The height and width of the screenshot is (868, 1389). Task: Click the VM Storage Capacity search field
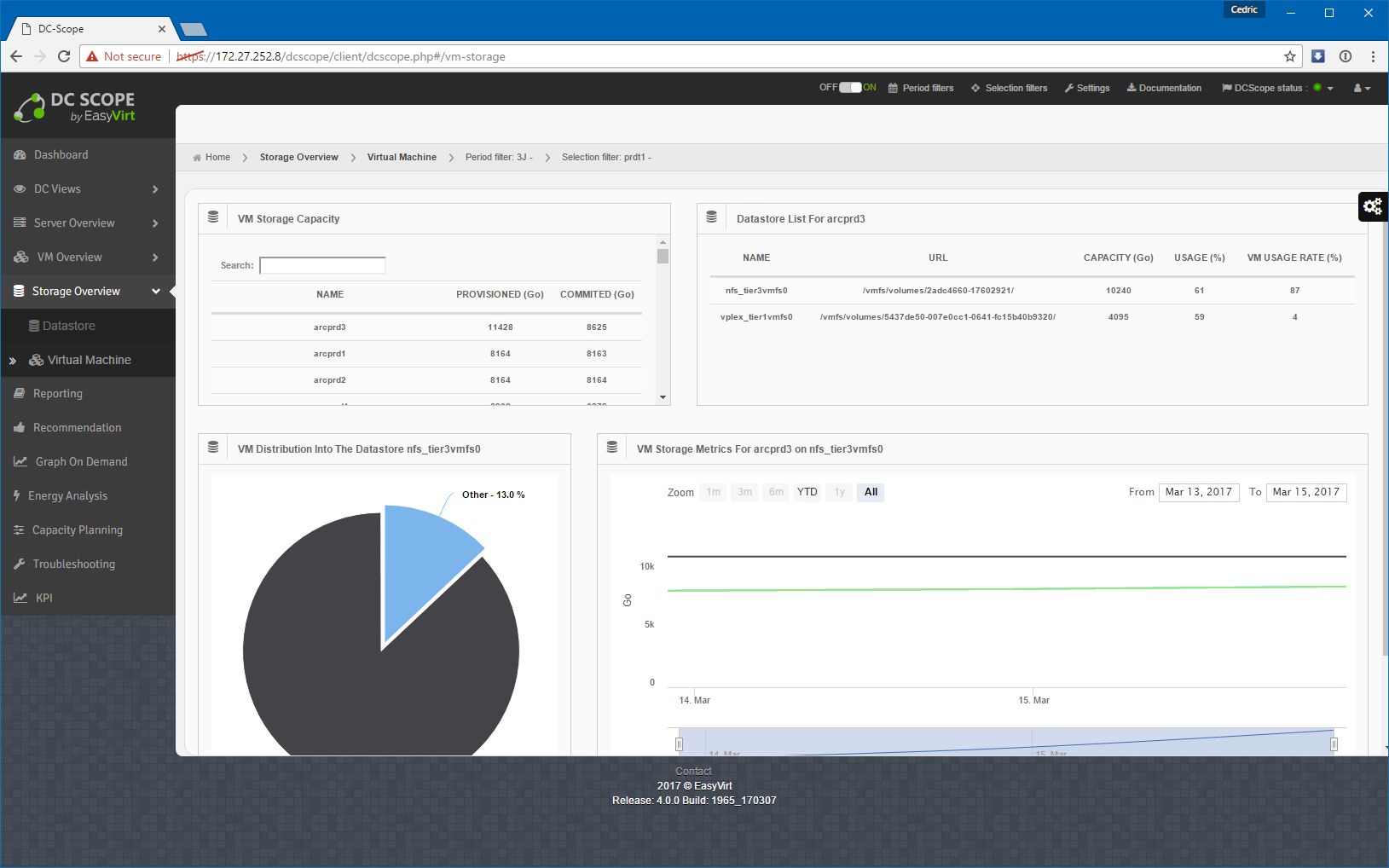coord(322,266)
